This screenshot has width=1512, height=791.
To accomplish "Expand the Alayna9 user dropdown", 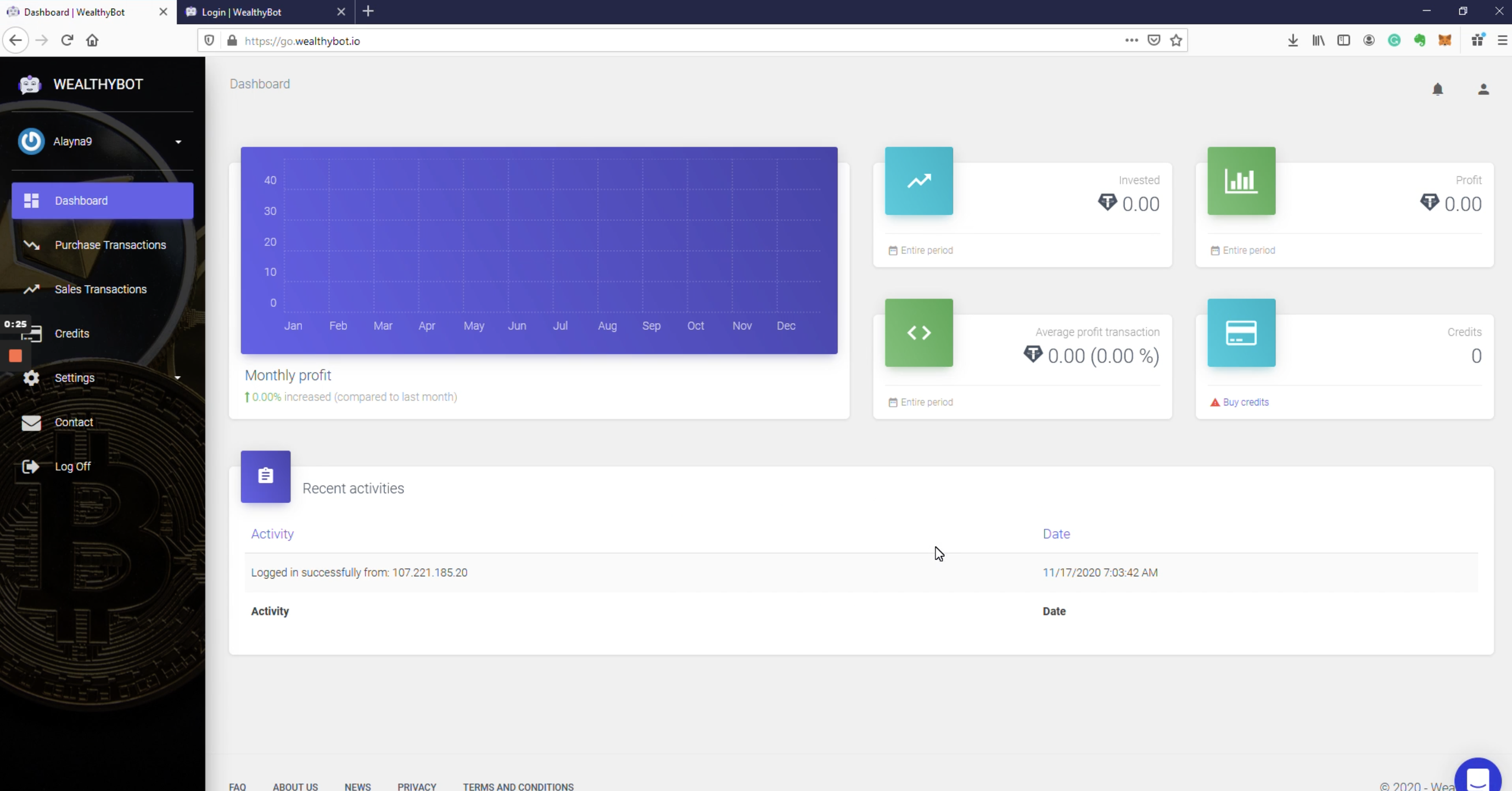I will pos(178,142).
